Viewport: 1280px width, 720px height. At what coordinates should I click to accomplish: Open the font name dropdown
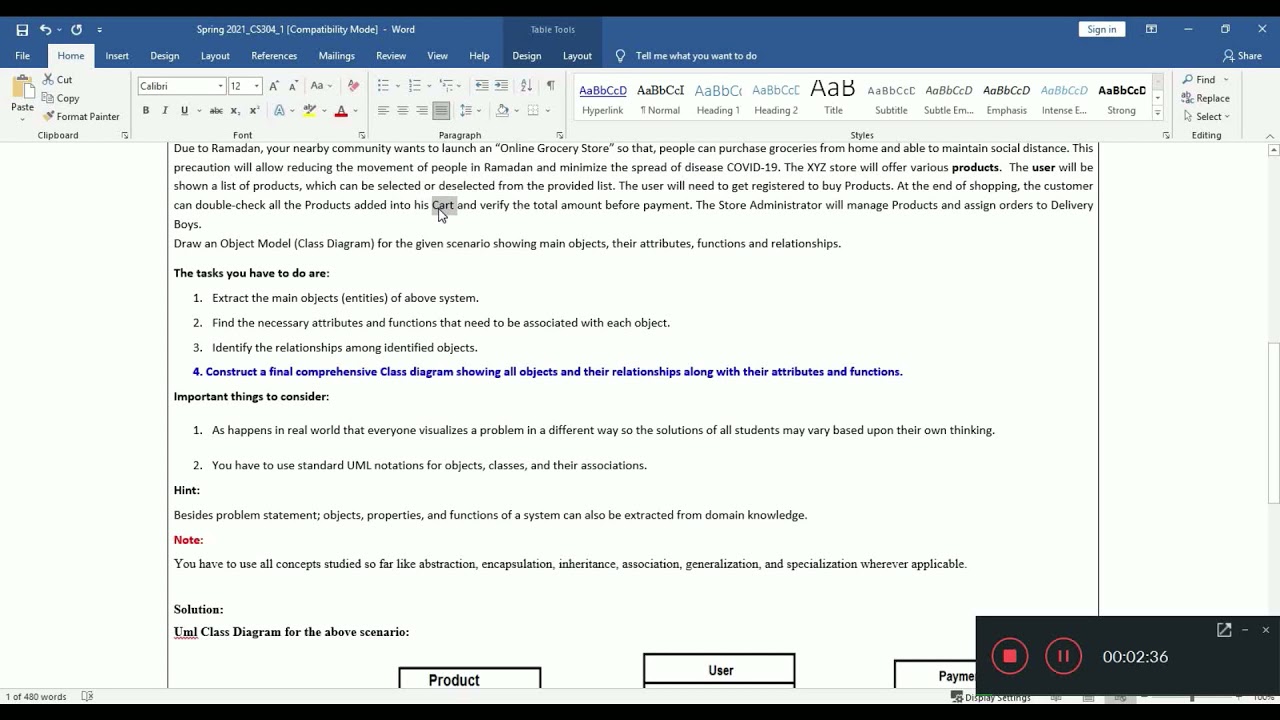click(220, 86)
